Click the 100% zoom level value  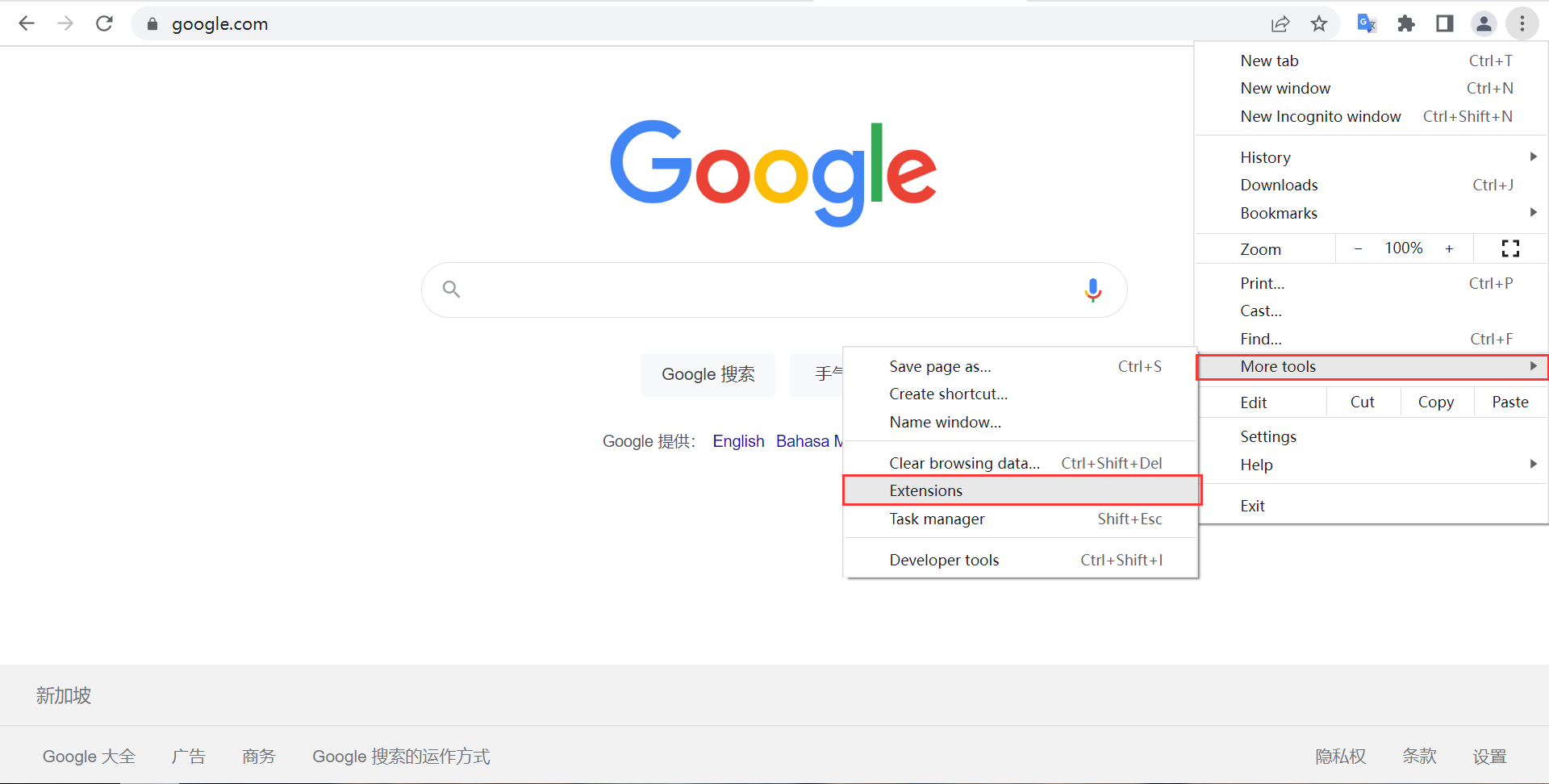pos(1404,248)
